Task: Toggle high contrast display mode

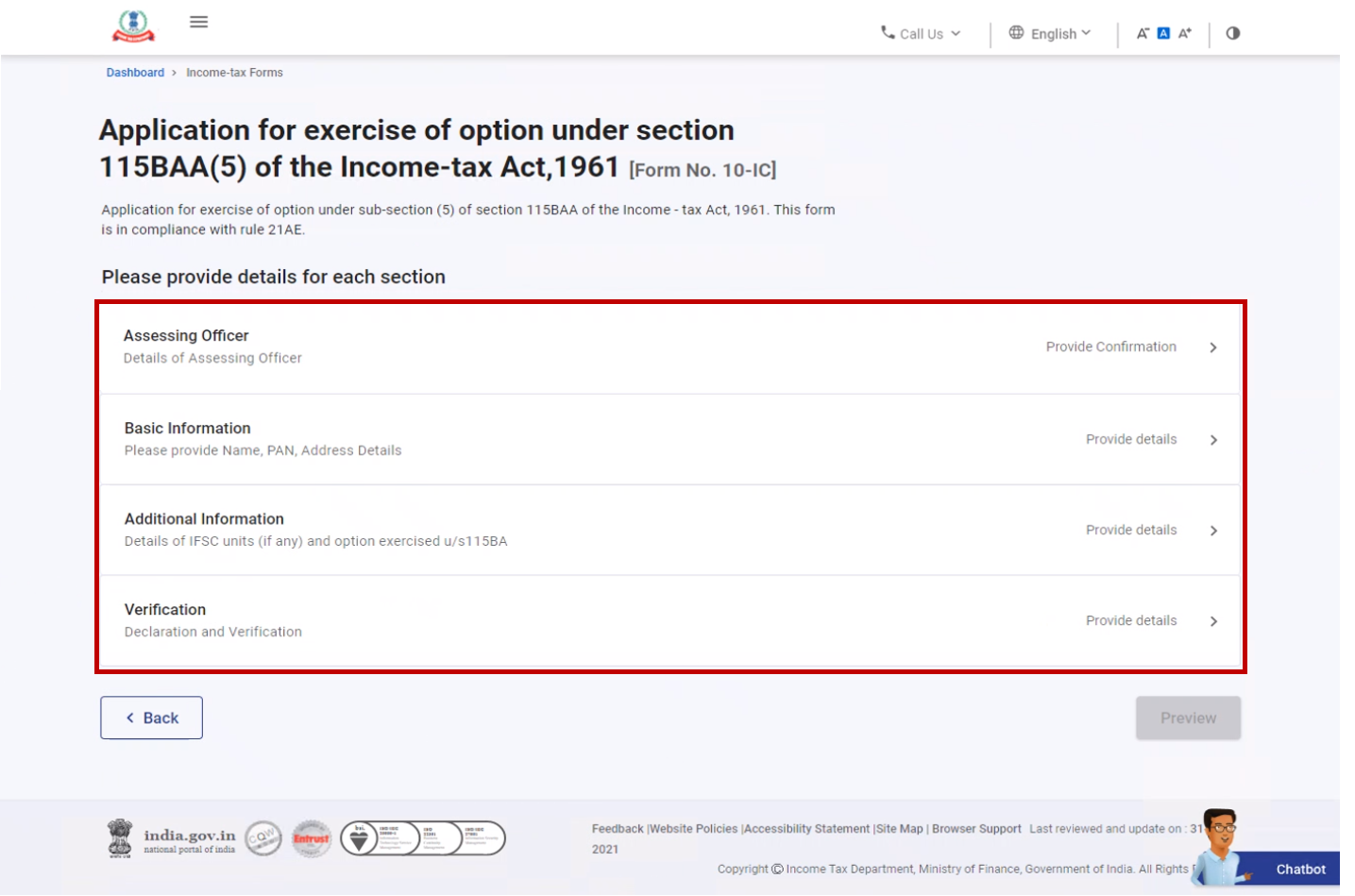Action: point(1232,32)
